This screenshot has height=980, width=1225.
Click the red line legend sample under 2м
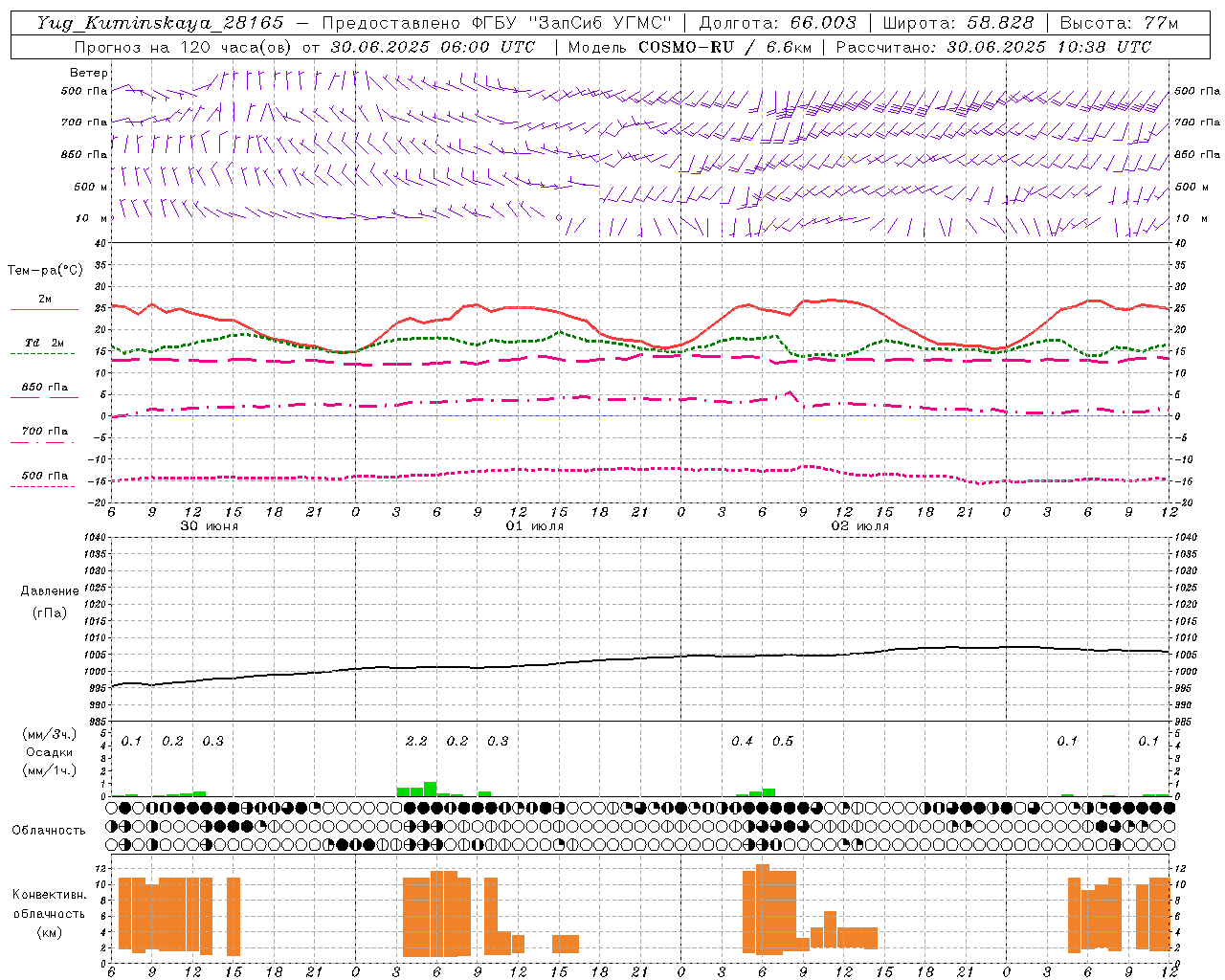pos(44,309)
